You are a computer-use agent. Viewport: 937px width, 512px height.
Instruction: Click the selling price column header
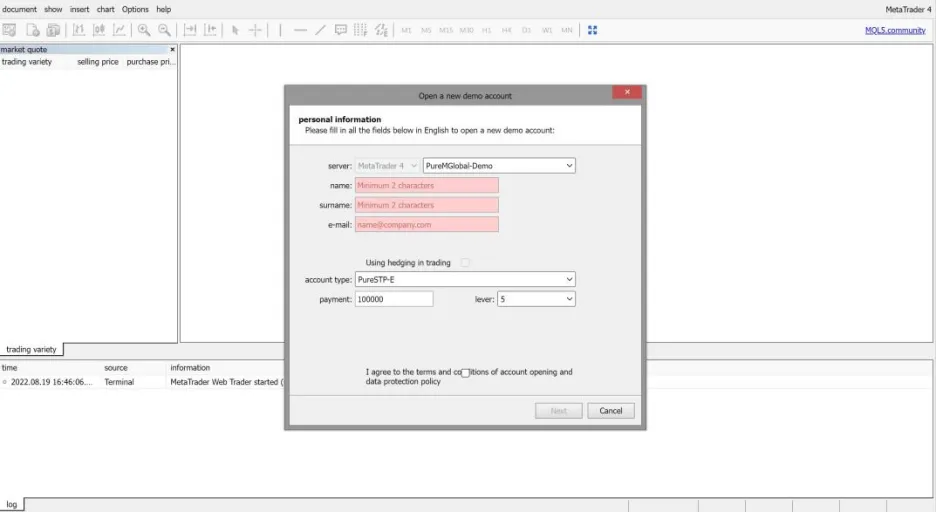(97, 62)
